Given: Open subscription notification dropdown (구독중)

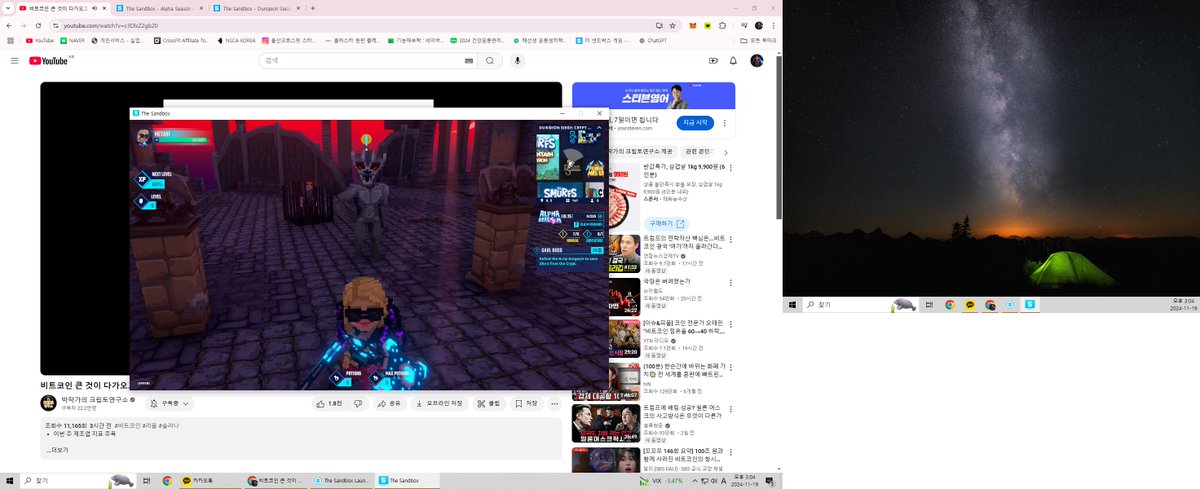Looking at the screenshot, I should 170,404.
